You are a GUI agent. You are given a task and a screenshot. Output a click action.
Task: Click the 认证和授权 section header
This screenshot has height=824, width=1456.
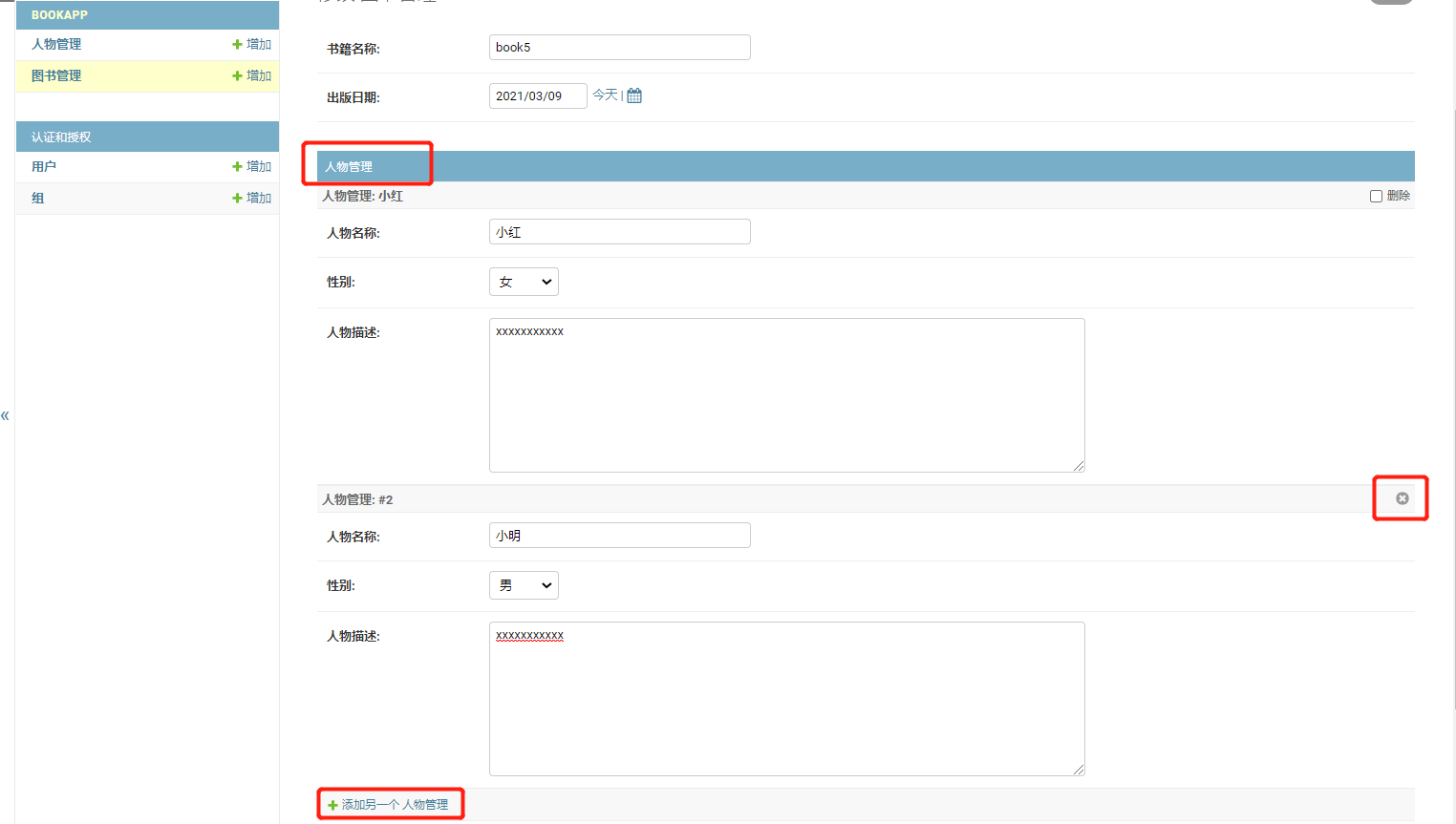61,137
